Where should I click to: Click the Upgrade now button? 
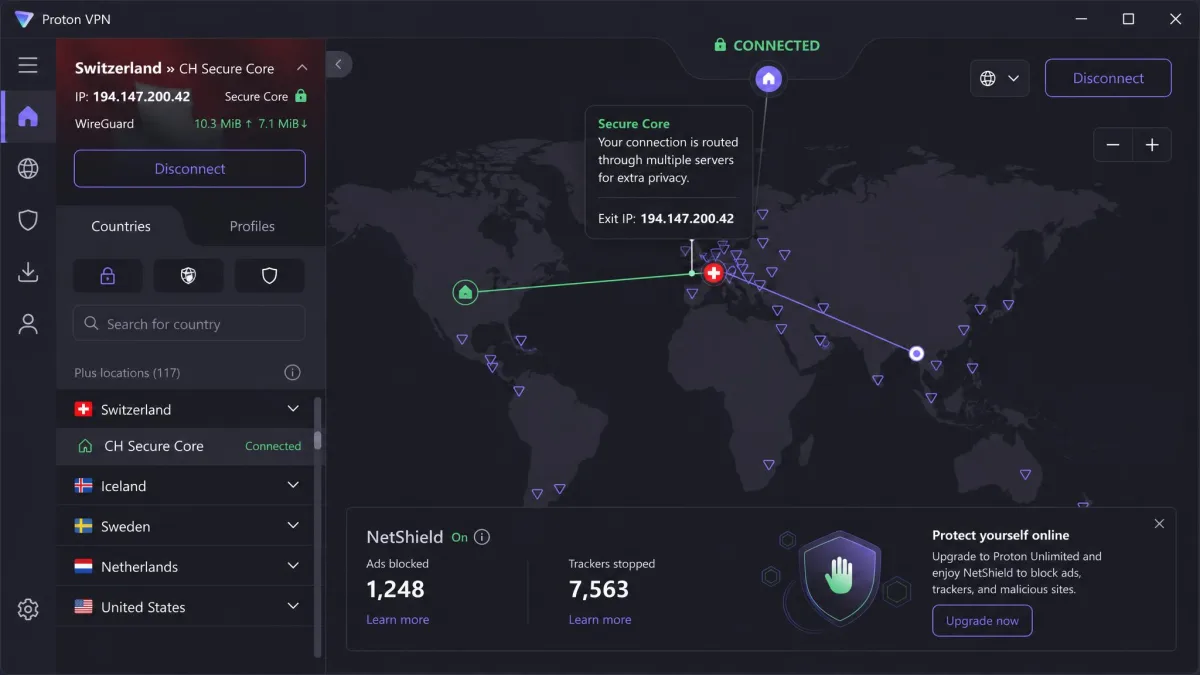(982, 621)
